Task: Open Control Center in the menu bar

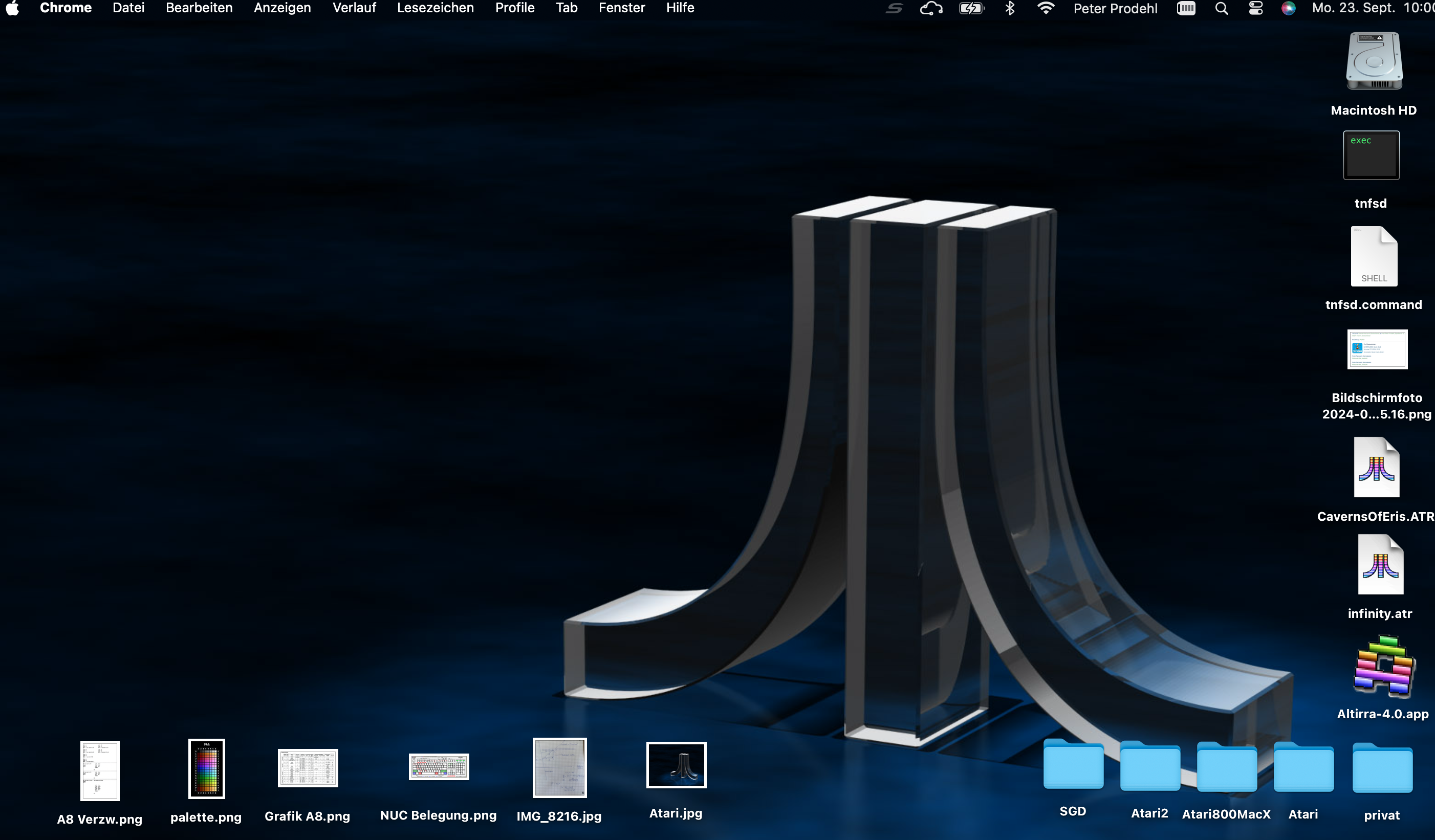Action: pos(1256,9)
